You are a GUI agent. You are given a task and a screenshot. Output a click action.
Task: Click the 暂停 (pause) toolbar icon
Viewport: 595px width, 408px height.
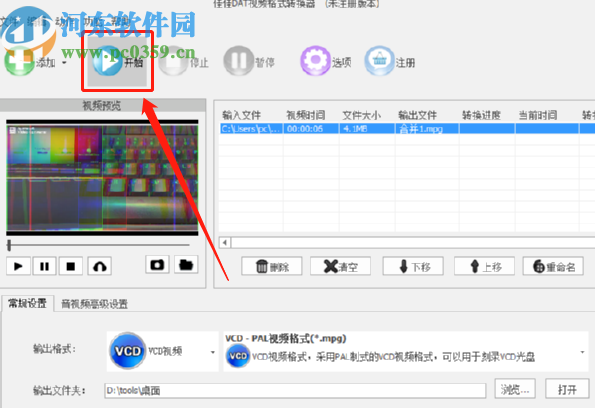[x=239, y=61]
